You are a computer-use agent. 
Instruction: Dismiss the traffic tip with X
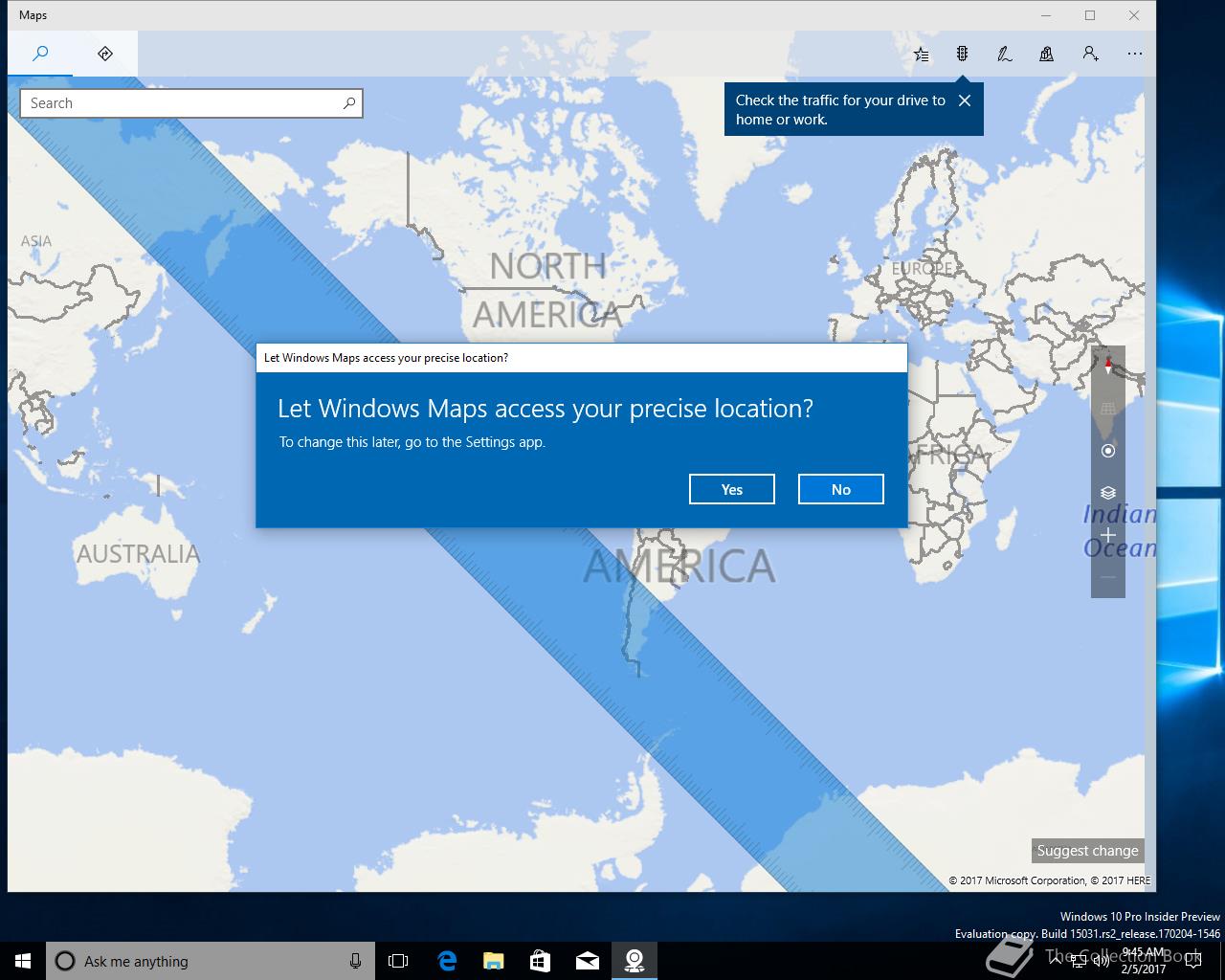click(965, 100)
